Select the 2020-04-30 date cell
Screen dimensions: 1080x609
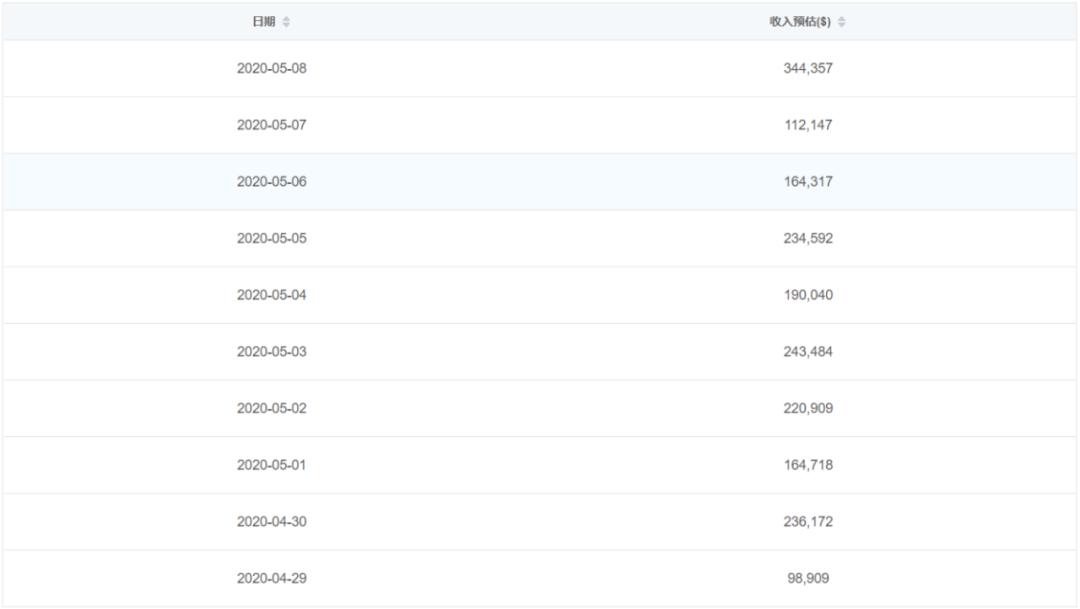(x=271, y=522)
